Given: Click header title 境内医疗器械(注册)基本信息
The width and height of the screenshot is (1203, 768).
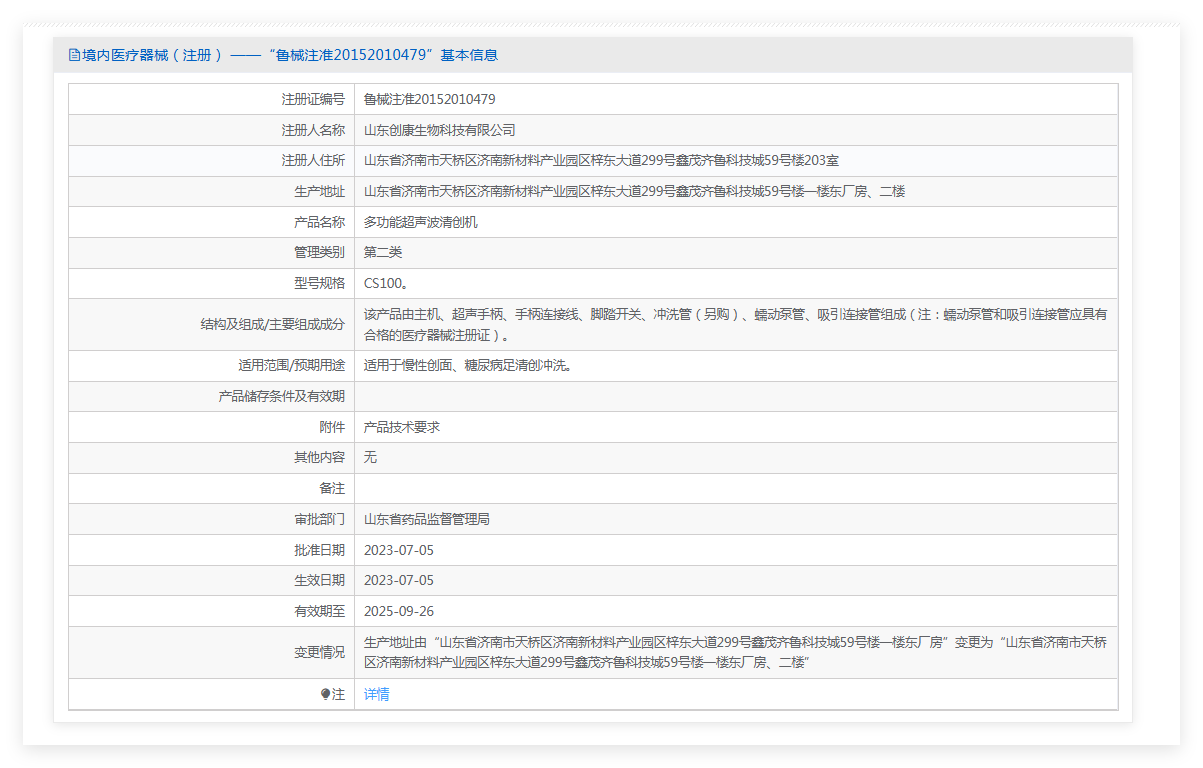Looking at the screenshot, I should pos(290,55).
